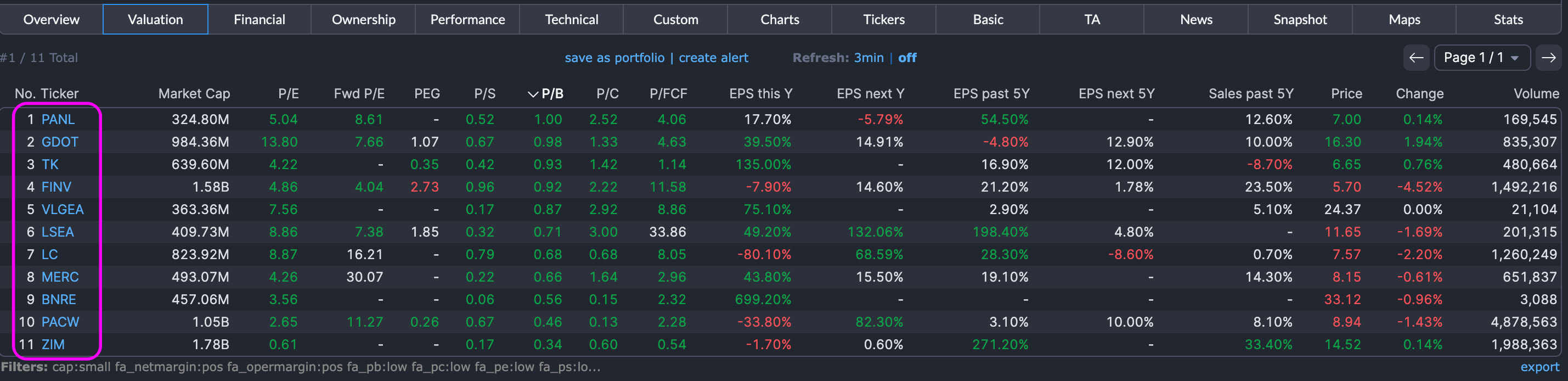
Task: Switch to the Overview tab
Action: pos(52,19)
